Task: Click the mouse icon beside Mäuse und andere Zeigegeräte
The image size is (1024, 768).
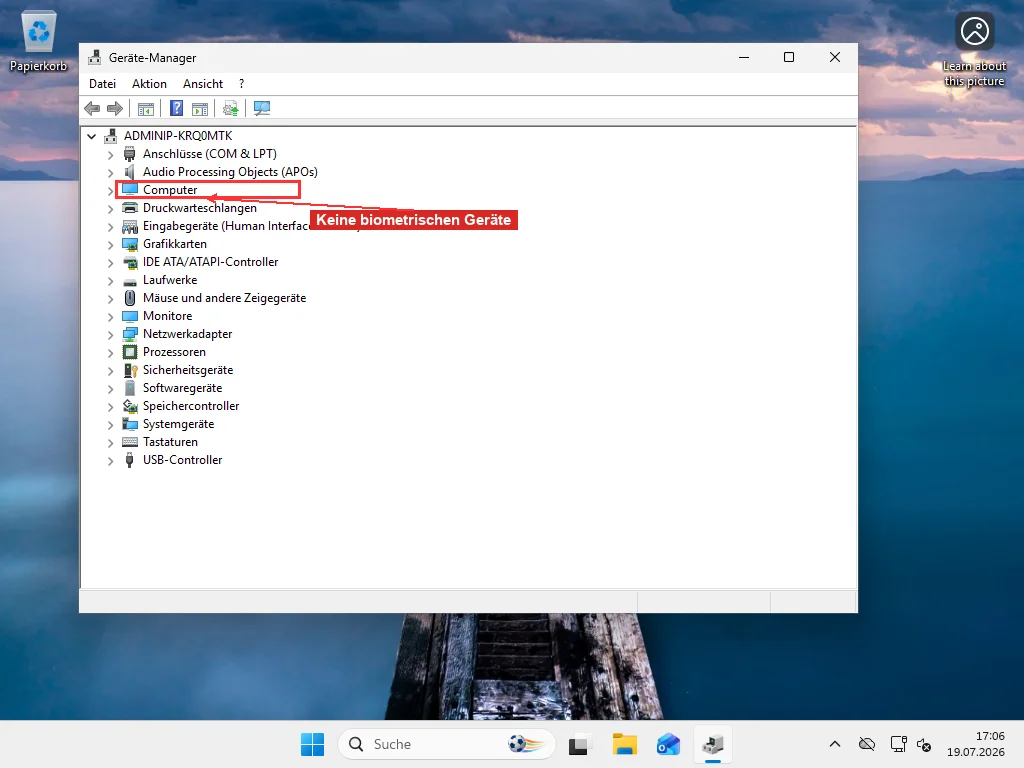Action: (130, 298)
